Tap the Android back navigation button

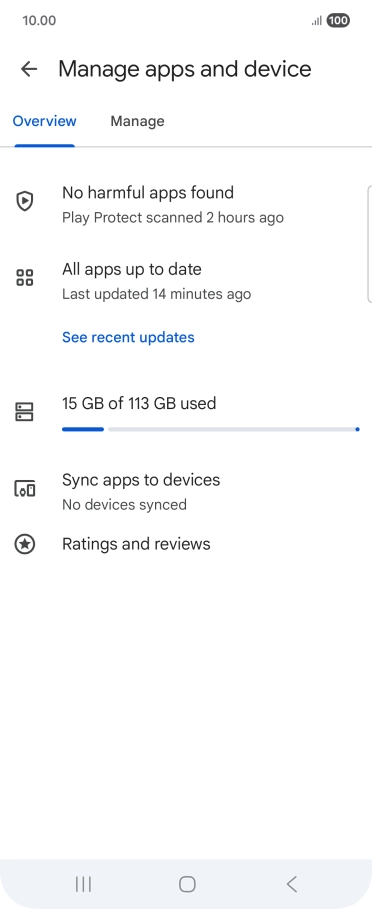[x=291, y=884]
